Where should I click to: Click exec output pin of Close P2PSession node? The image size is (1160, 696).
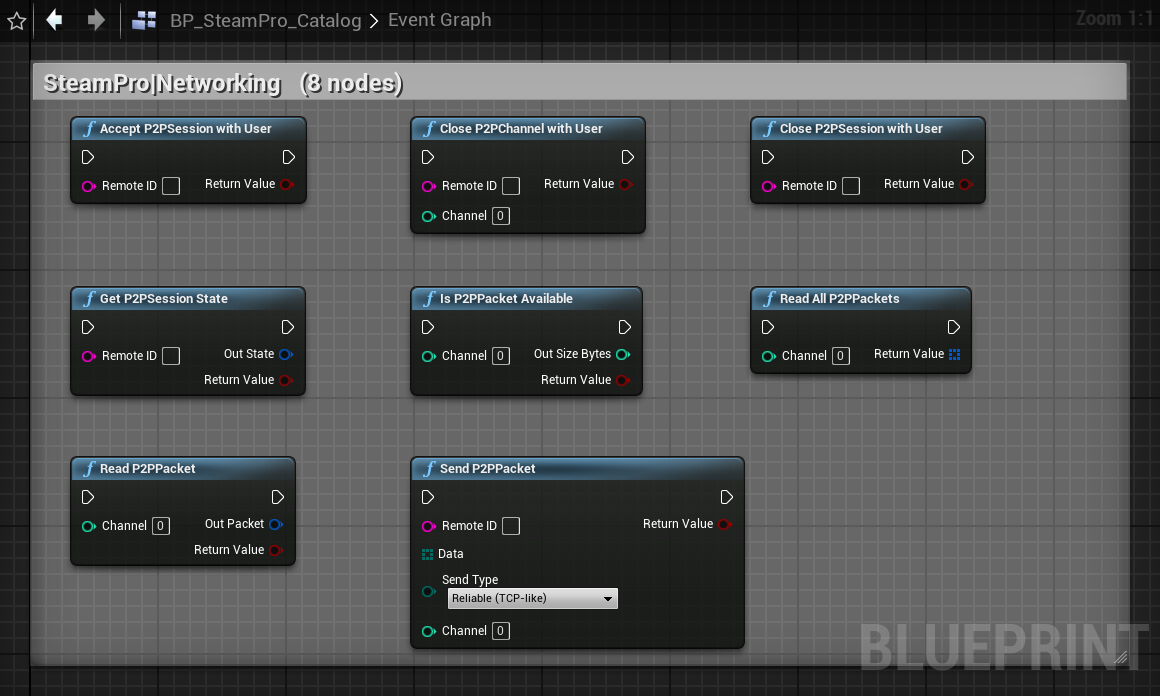pyautogui.click(x=968, y=157)
